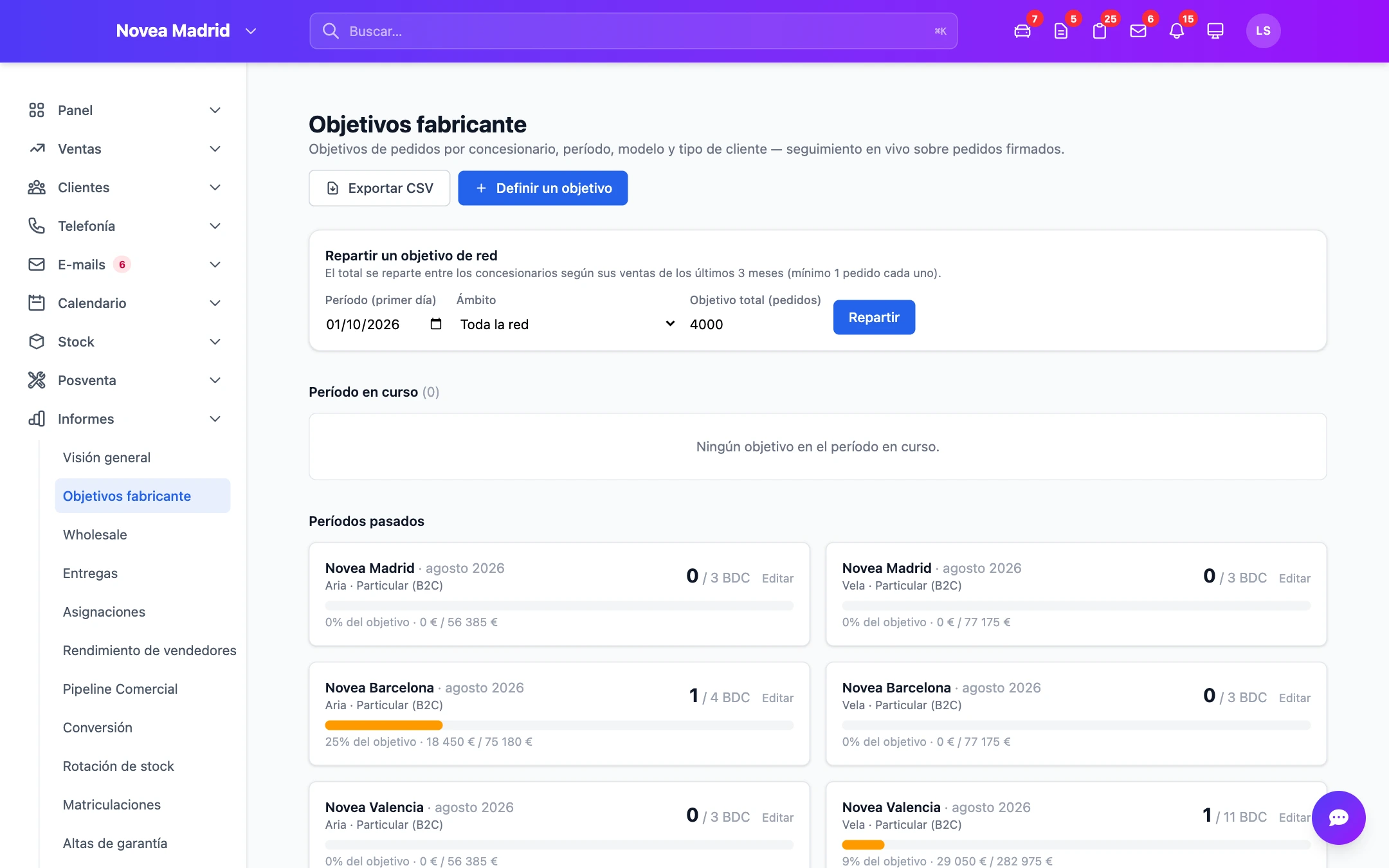Open the documents icon with badge 5
Viewport: 1389px width, 868px height.
click(x=1061, y=31)
